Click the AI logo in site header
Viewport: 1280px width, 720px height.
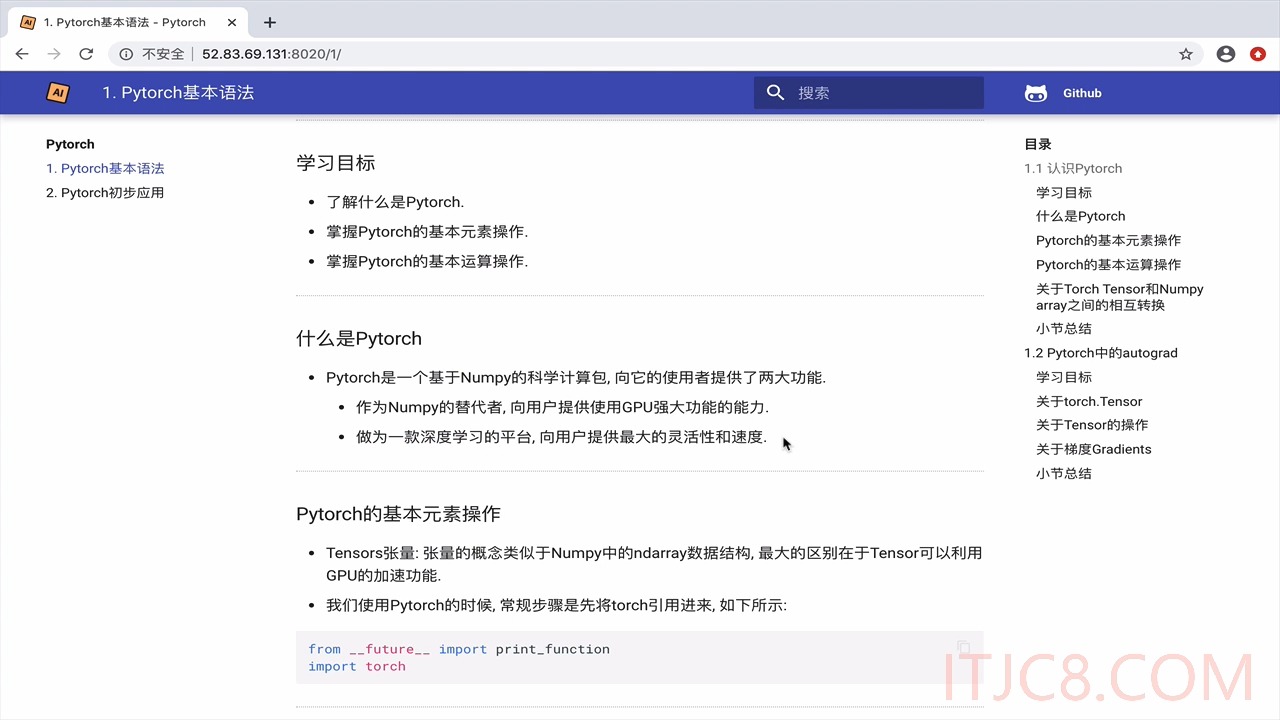(x=58, y=93)
